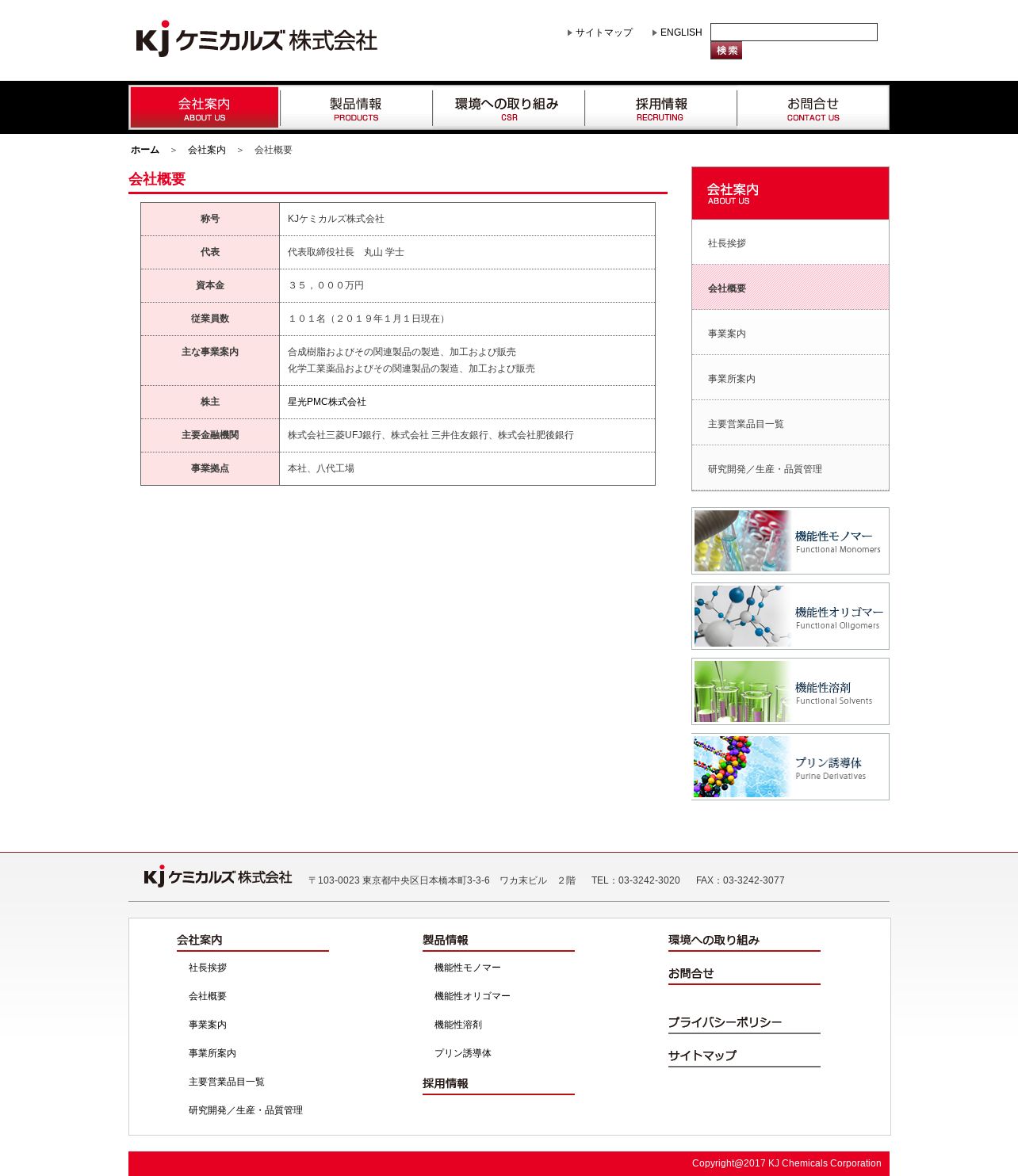Click the 主要金融機関 row banks text
The image size is (1018, 1176).
coord(431,435)
